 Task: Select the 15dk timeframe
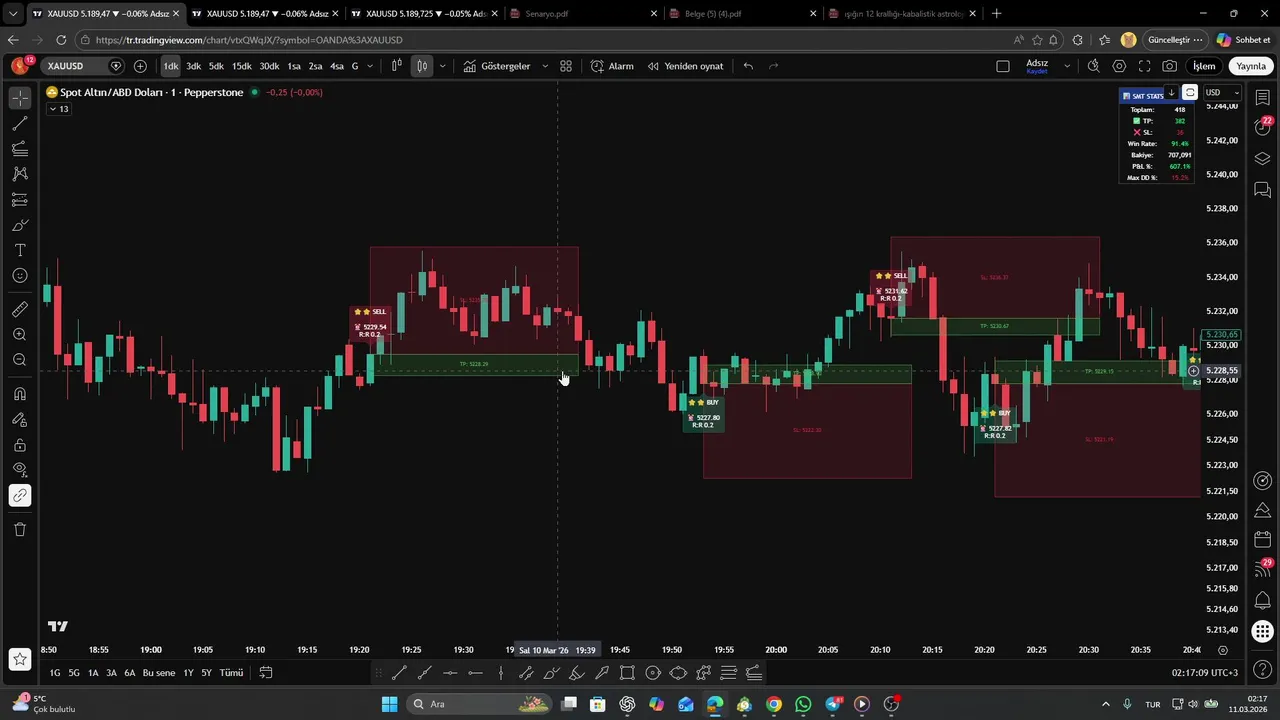pos(242,66)
